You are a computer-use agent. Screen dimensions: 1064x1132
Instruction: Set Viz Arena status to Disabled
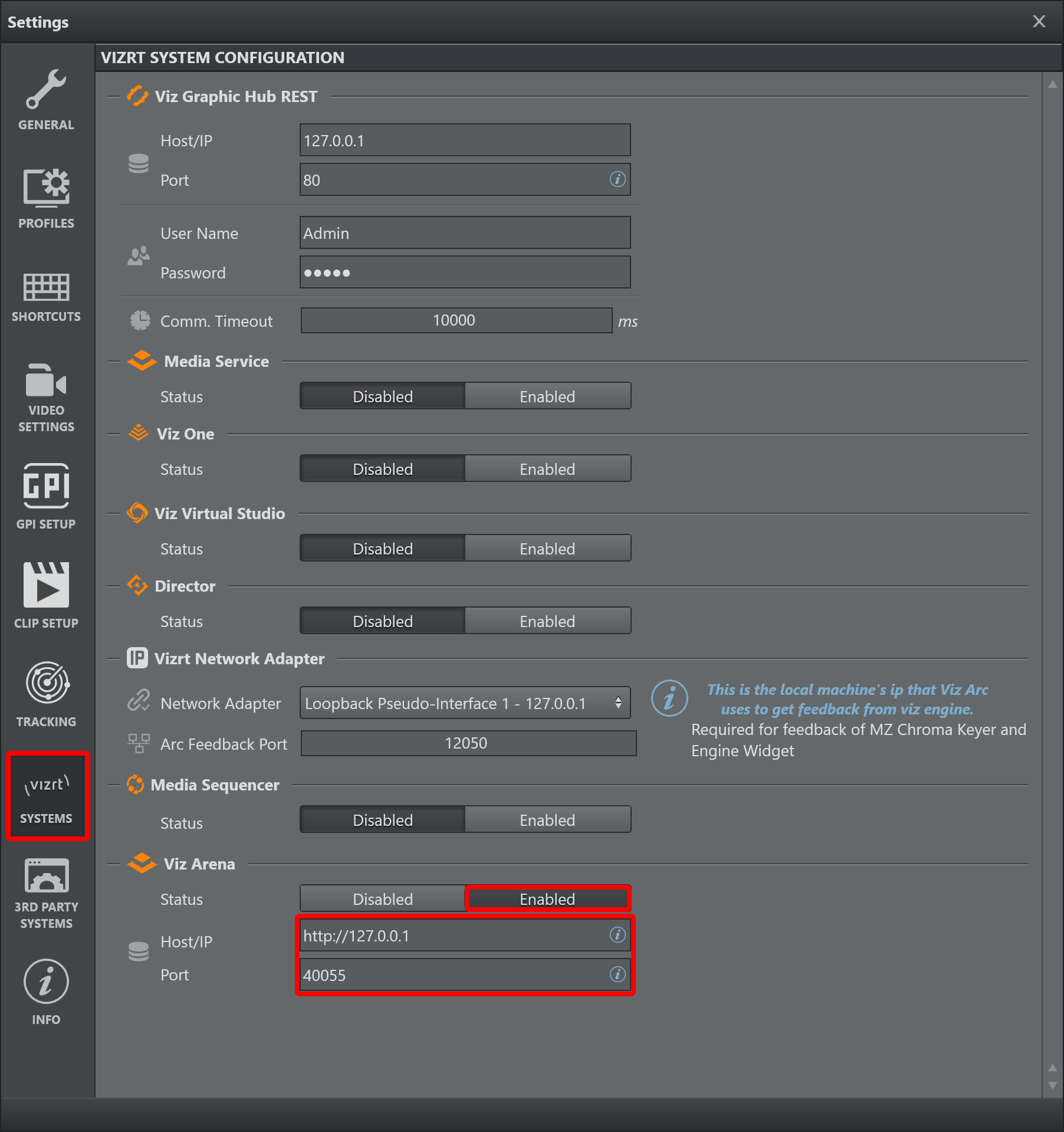(x=383, y=899)
